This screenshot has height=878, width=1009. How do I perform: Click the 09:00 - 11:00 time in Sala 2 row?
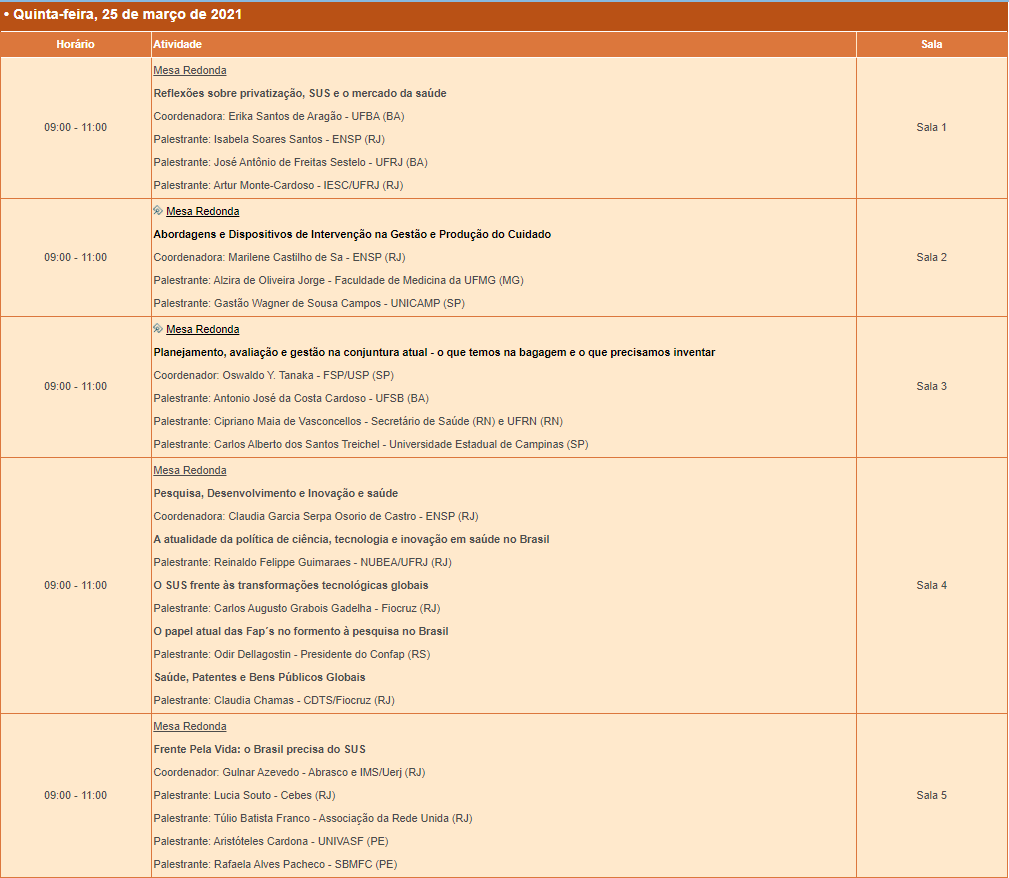pos(75,257)
